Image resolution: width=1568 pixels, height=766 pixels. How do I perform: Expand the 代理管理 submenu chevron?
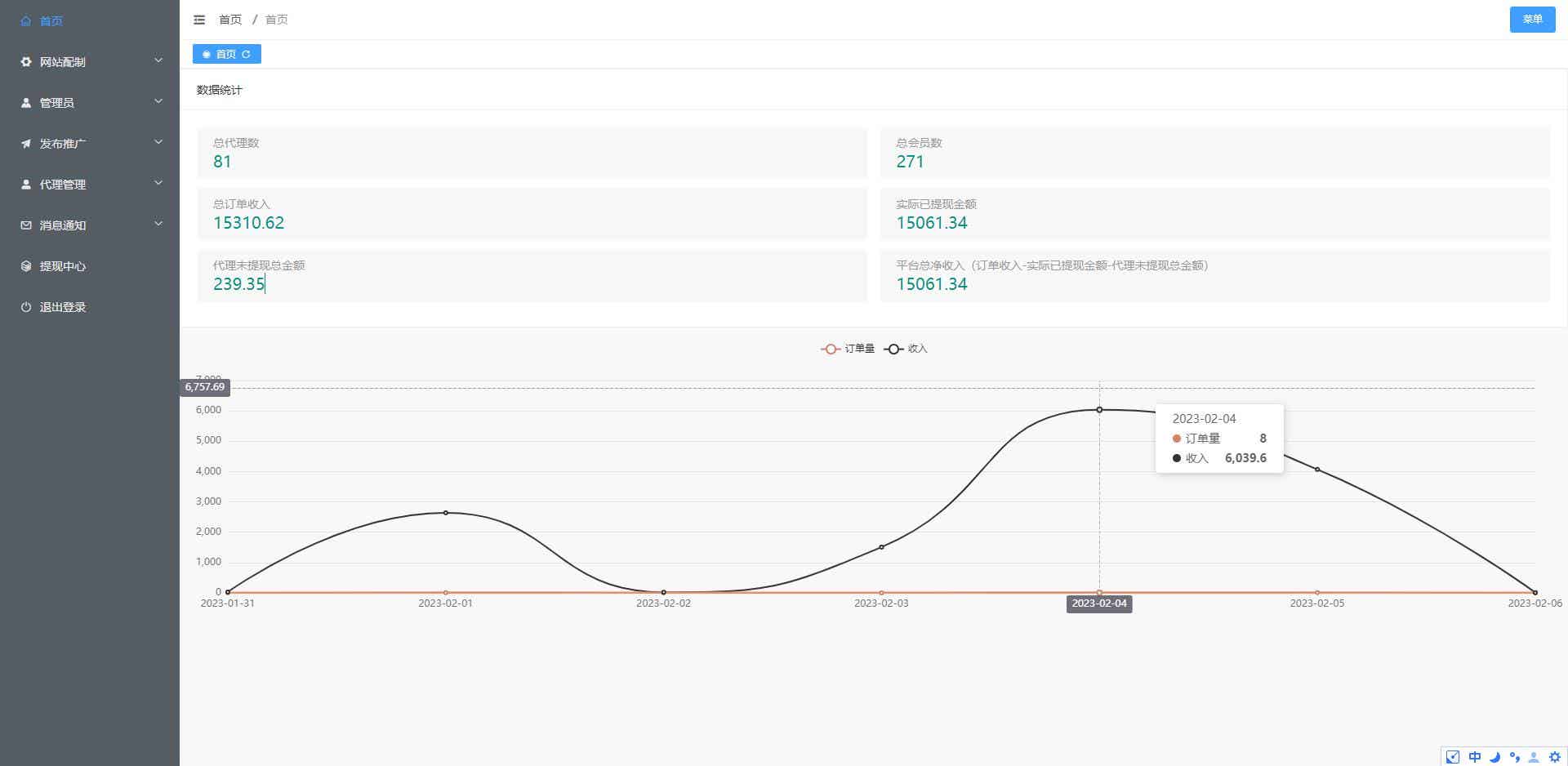pos(158,184)
